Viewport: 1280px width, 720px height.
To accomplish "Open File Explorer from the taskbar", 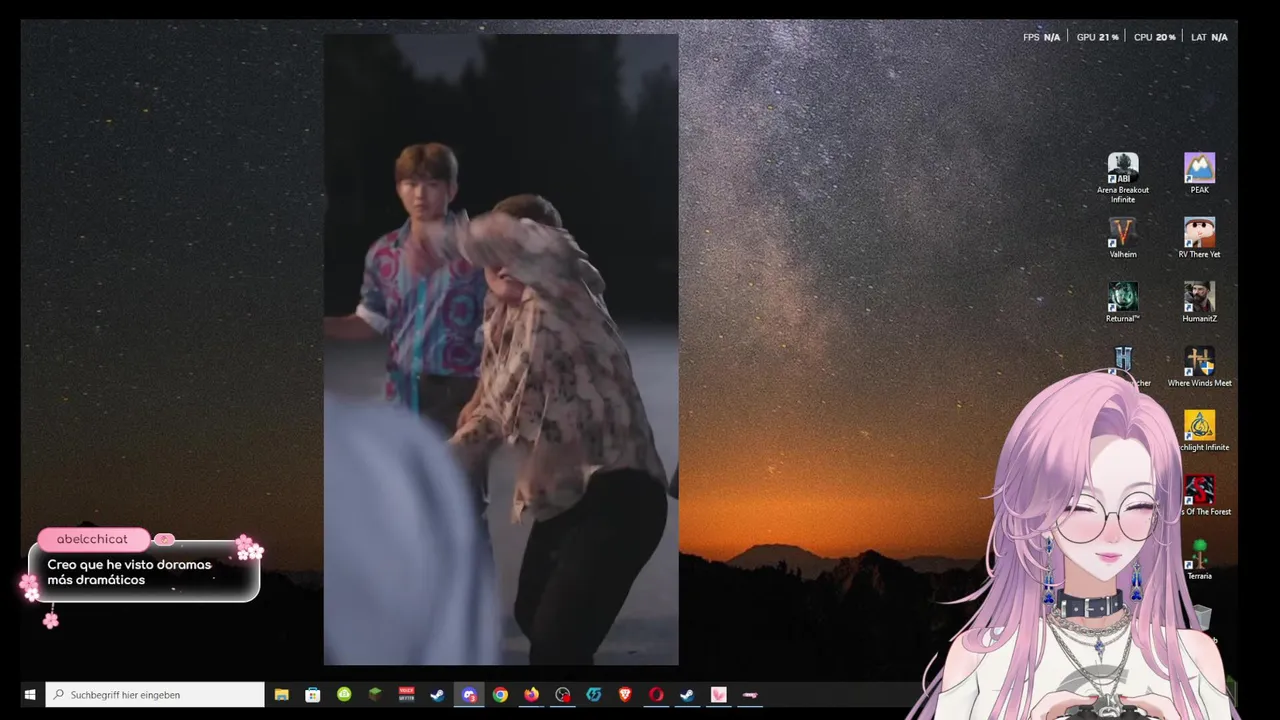I will 282,694.
